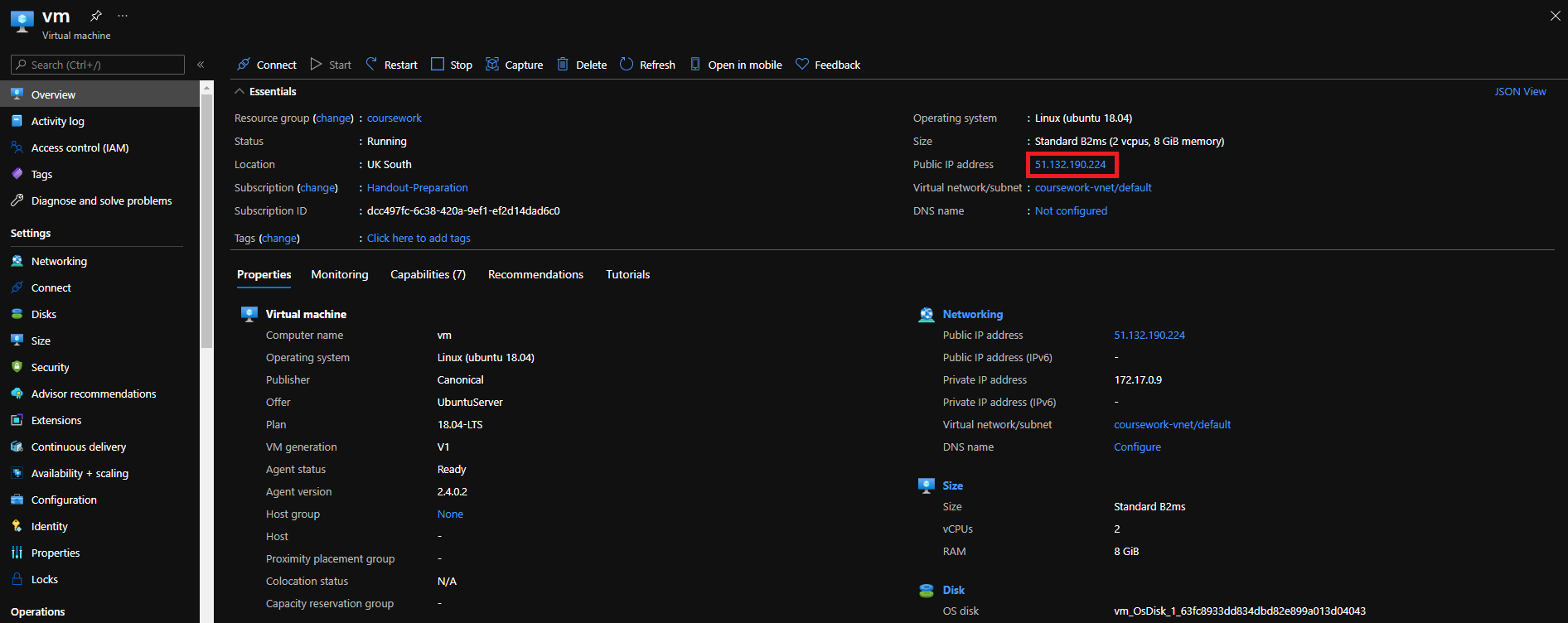Image resolution: width=1568 pixels, height=623 pixels.
Task: Open public IP address in Essentials
Action: pos(1070,165)
